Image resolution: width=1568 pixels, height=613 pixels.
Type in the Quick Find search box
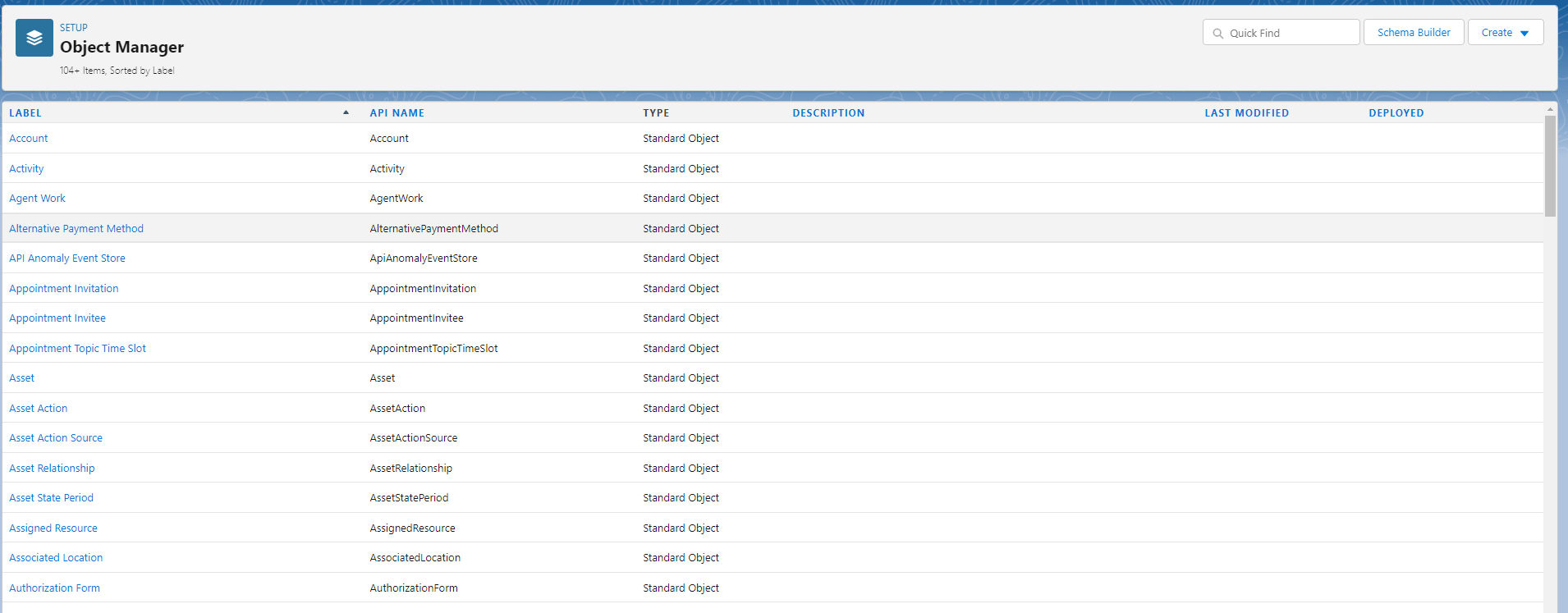click(x=1289, y=34)
